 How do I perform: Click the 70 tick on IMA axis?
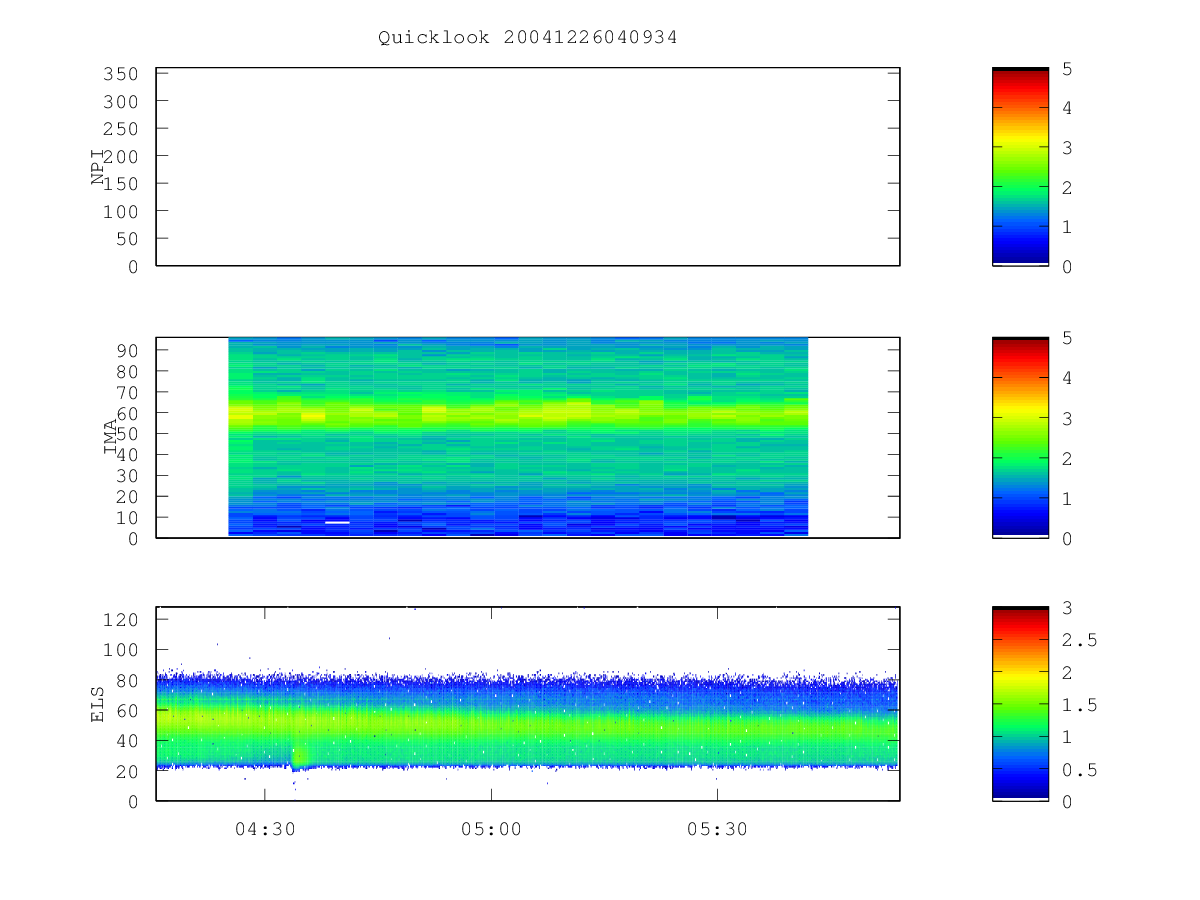127,392
